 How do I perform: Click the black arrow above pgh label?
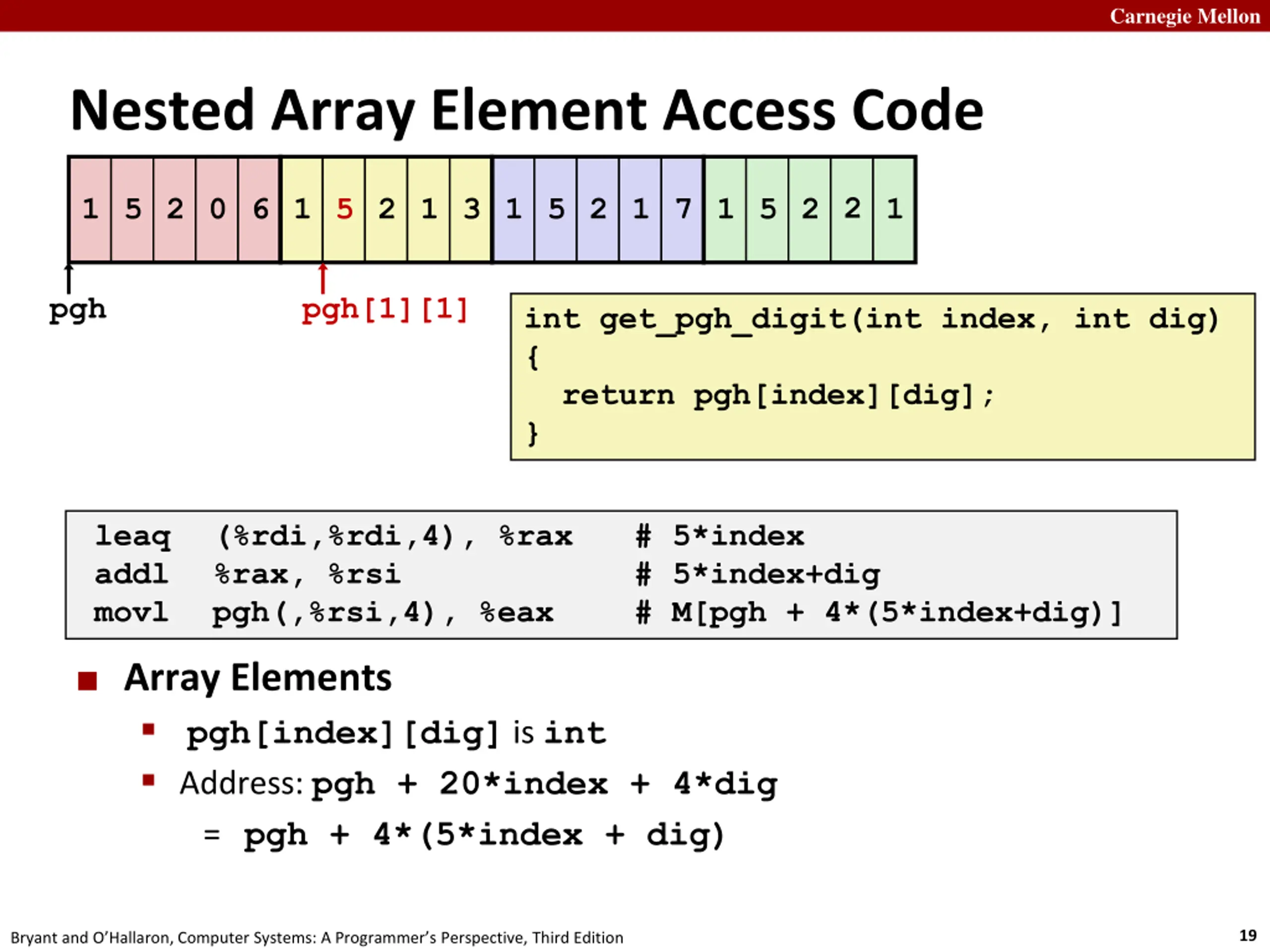pos(69,279)
